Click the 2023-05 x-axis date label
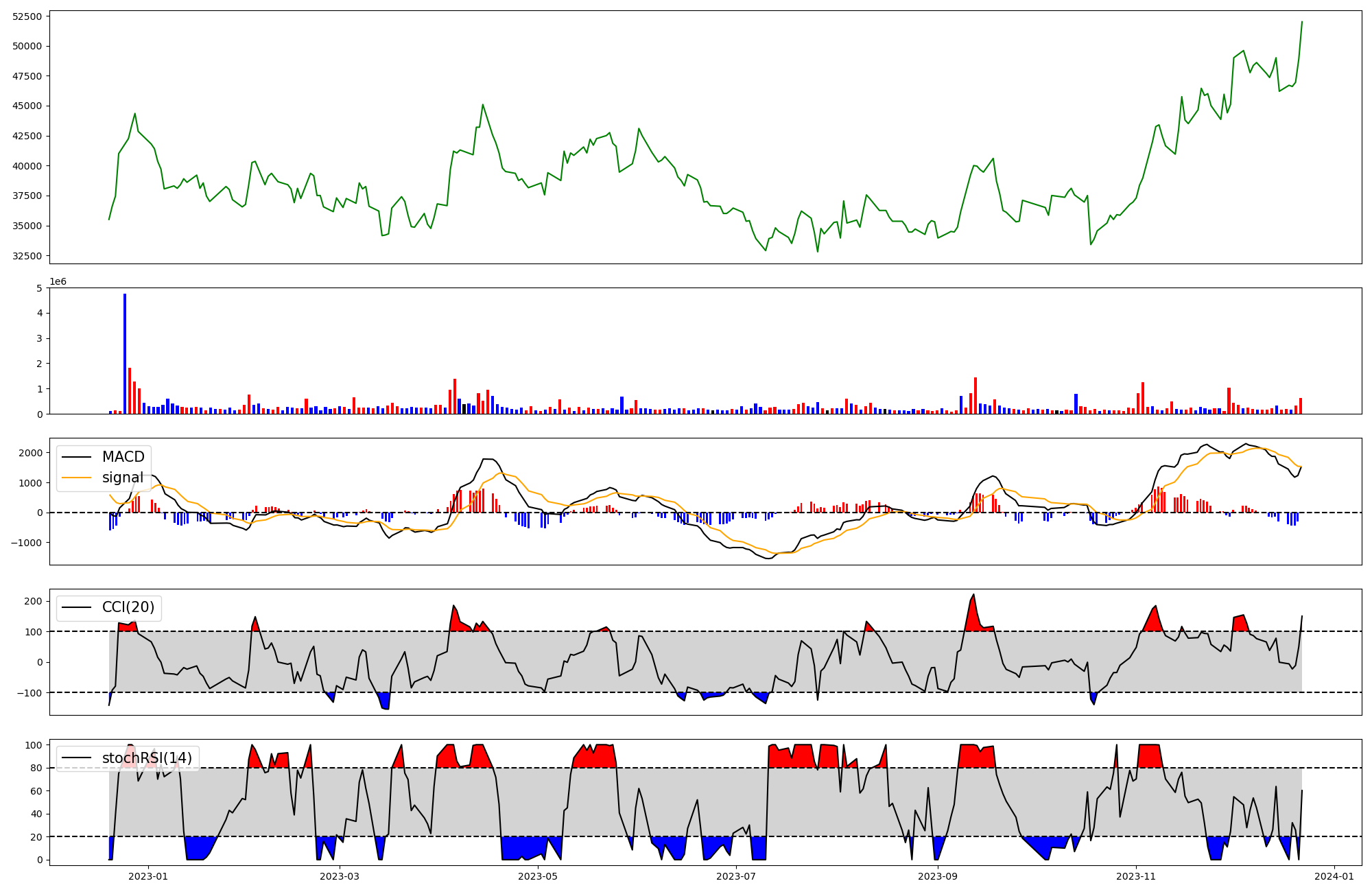 coord(538,876)
